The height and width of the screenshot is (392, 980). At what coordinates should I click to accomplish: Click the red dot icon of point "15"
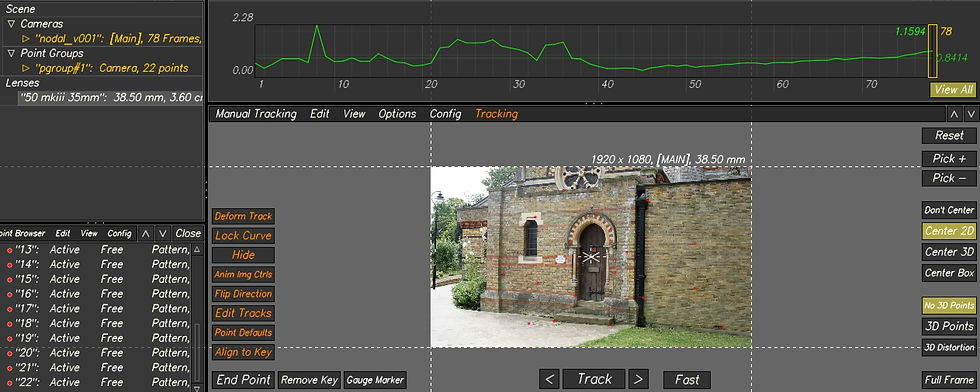(9, 279)
